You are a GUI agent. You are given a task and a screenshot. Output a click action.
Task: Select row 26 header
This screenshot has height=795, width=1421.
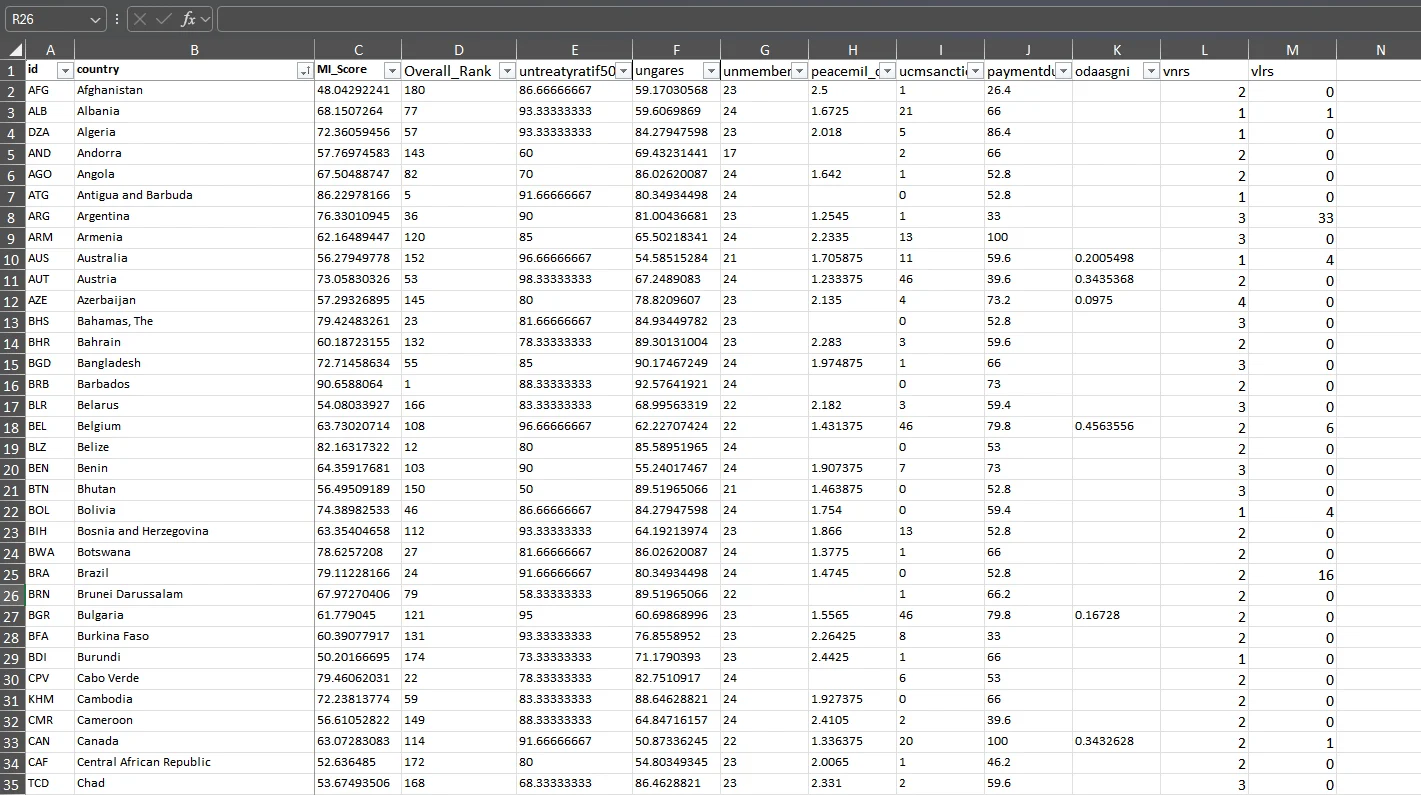coord(12,594)
